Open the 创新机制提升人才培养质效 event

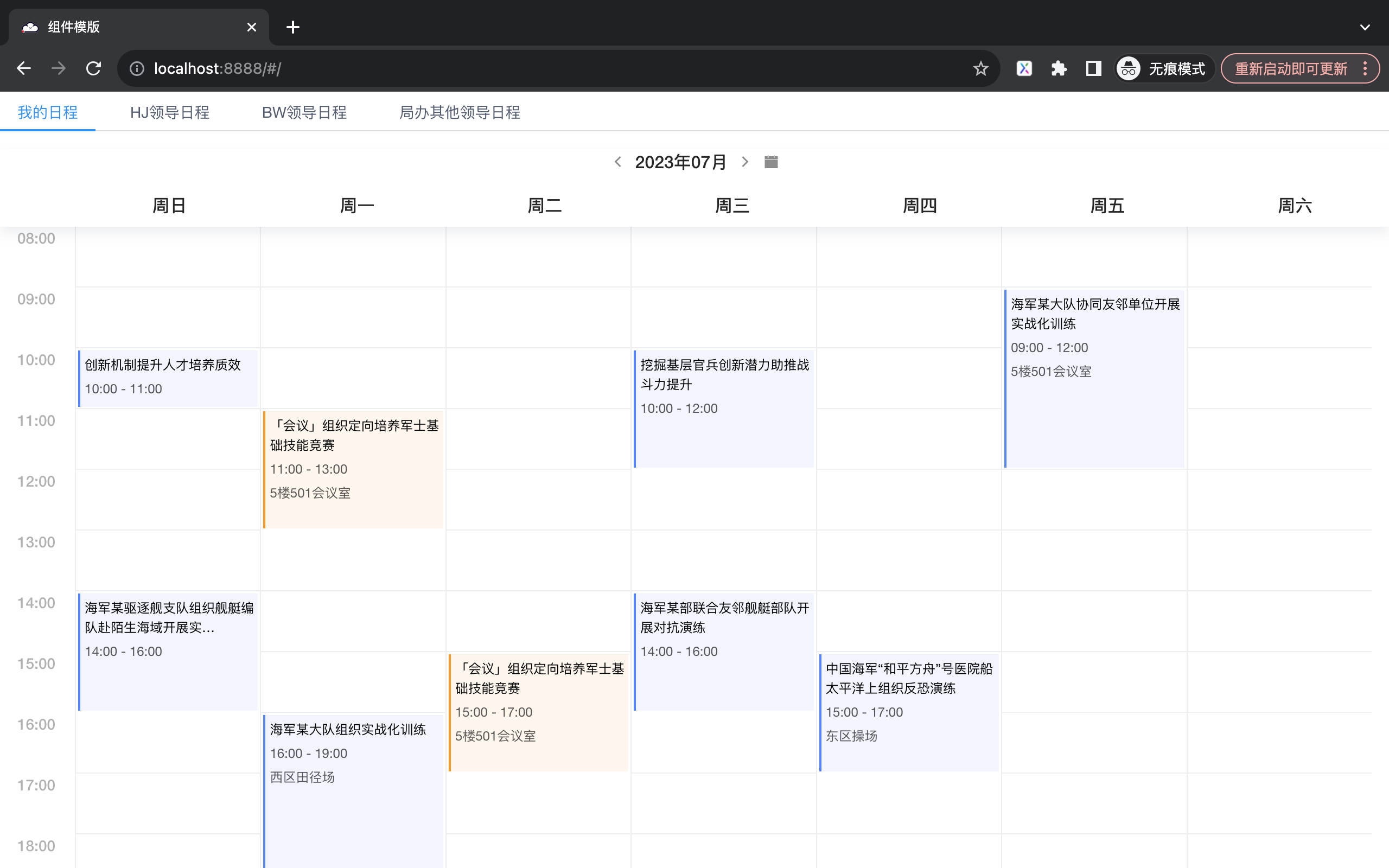tap(168, 377)
